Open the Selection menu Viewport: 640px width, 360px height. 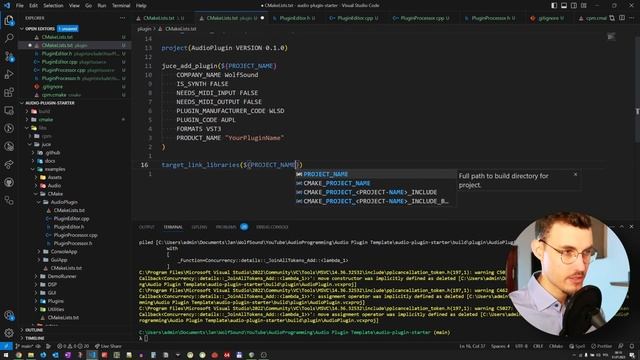[53, 6]
